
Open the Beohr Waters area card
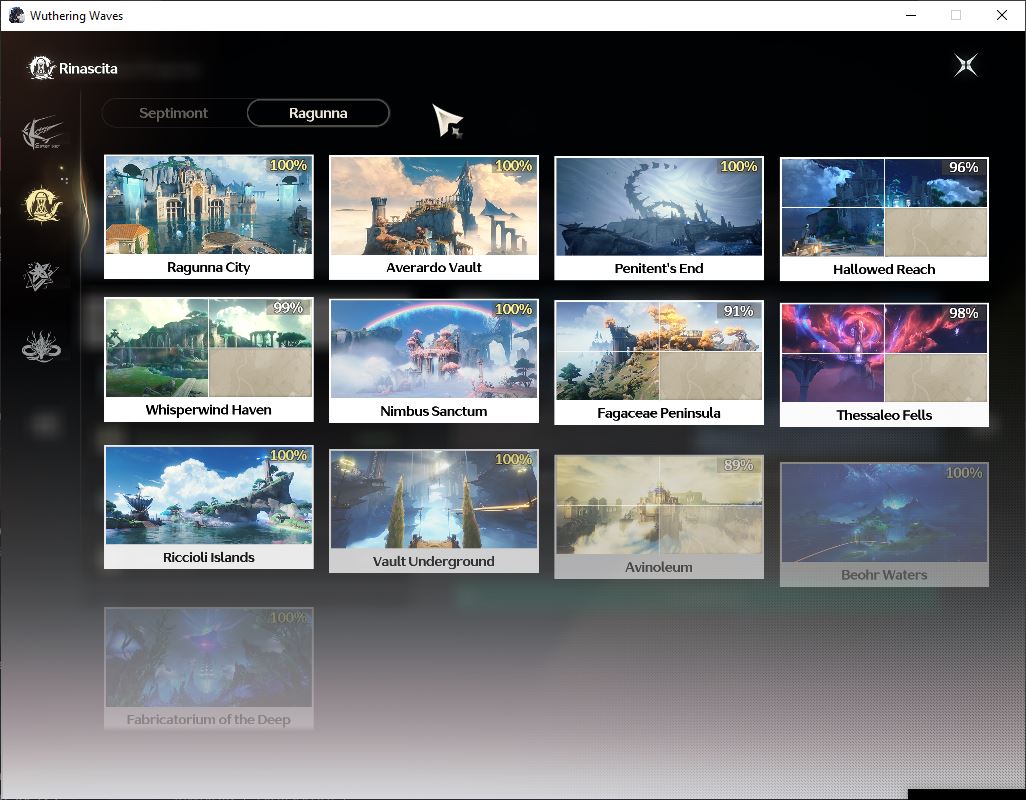[884, 525]
